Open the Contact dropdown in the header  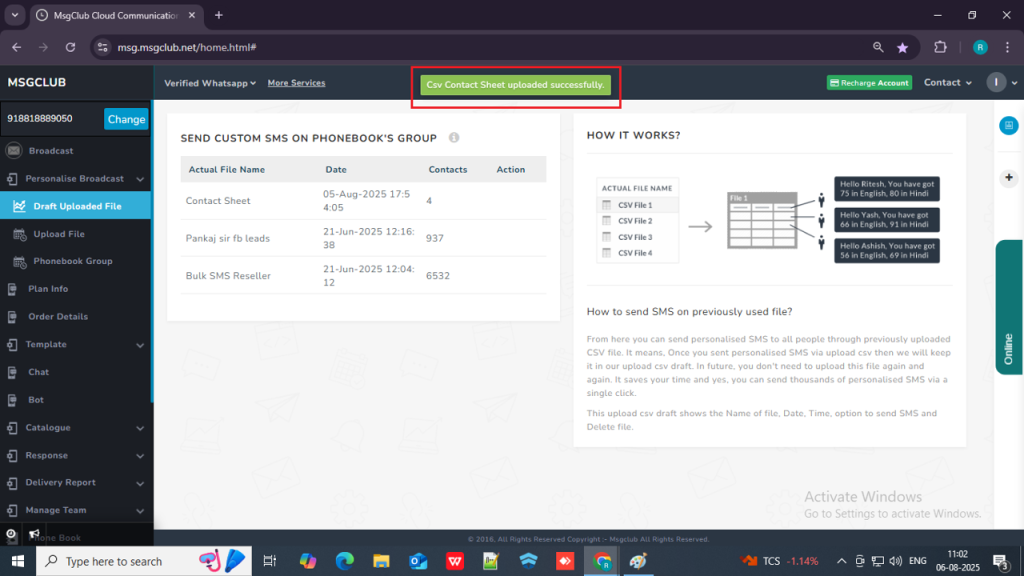947,83
